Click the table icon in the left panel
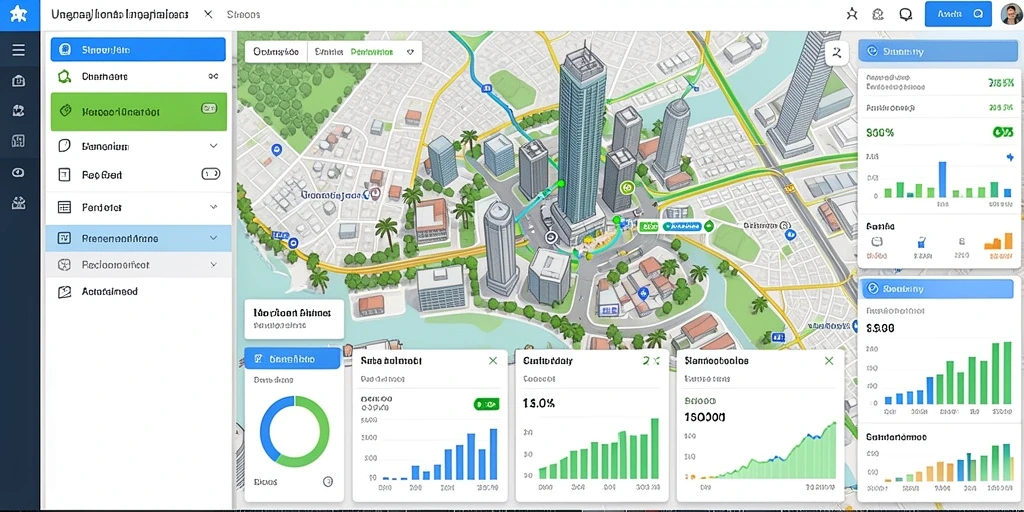The image size is (1024, 512). (64, 207)
